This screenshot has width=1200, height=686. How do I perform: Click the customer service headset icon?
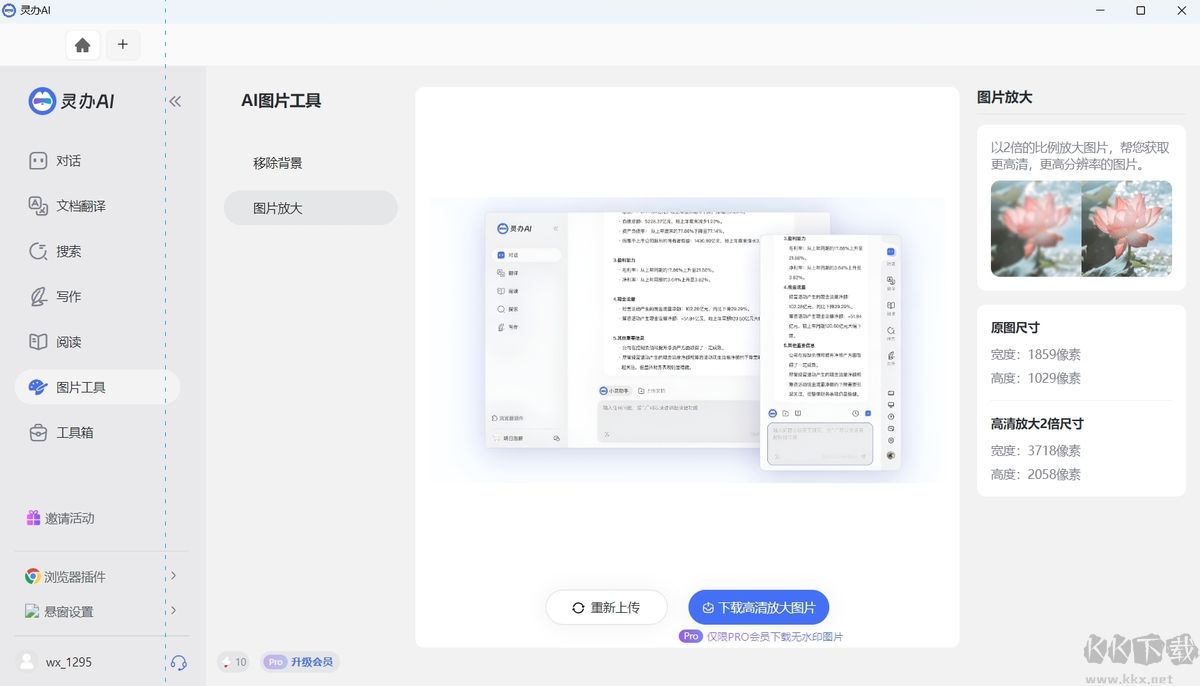click(178, 661)
